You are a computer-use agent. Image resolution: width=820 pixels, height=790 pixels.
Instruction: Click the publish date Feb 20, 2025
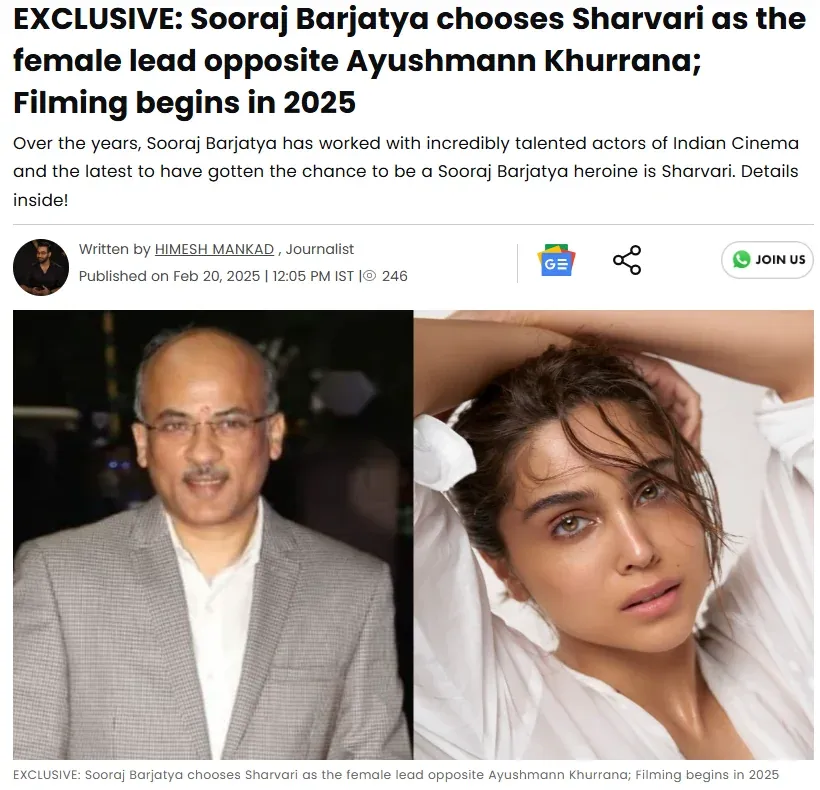[x=217, y=276]
